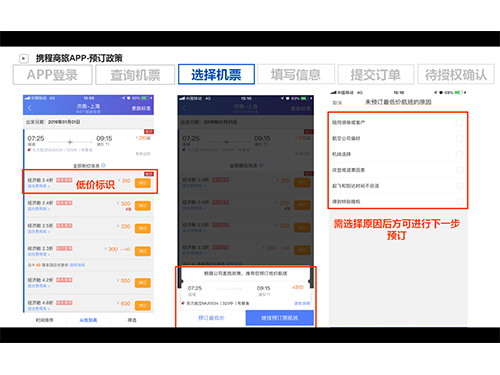
Task: Open the 筛选 filter option in bottom bar
Action: pyautogui.click(x=132, y=320)
